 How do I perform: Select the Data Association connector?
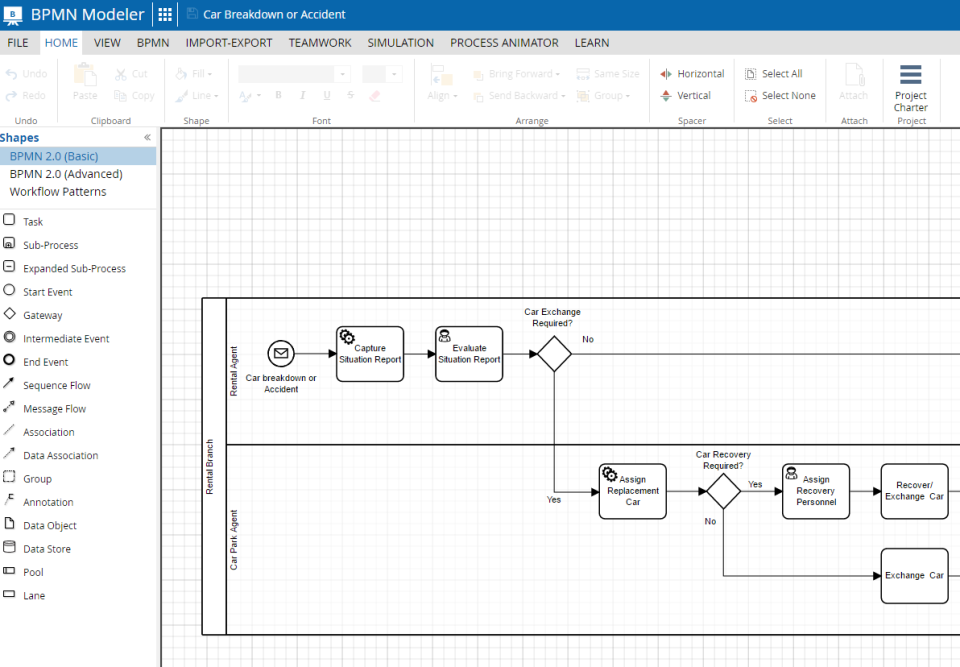coord(50,455)
